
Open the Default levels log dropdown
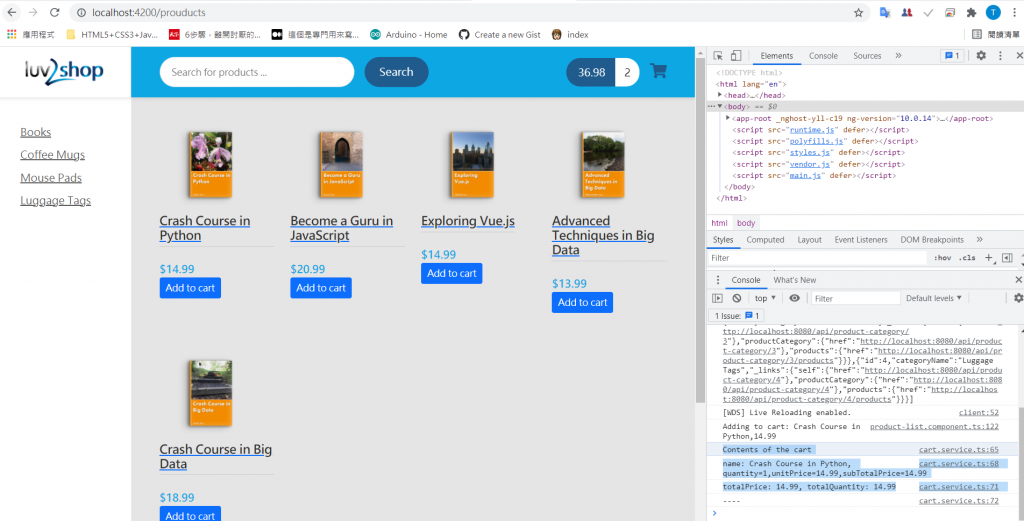pos(933,298)
